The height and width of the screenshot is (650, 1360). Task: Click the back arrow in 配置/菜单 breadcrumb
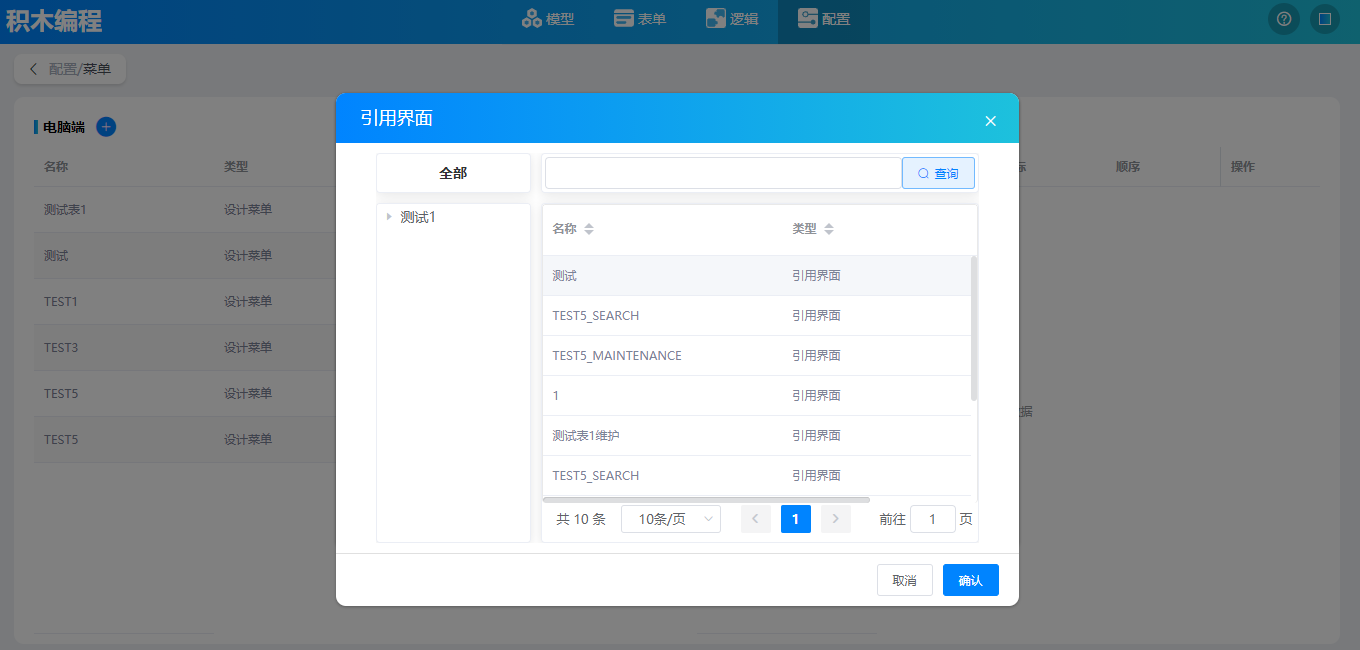click(x=33, y=69)
